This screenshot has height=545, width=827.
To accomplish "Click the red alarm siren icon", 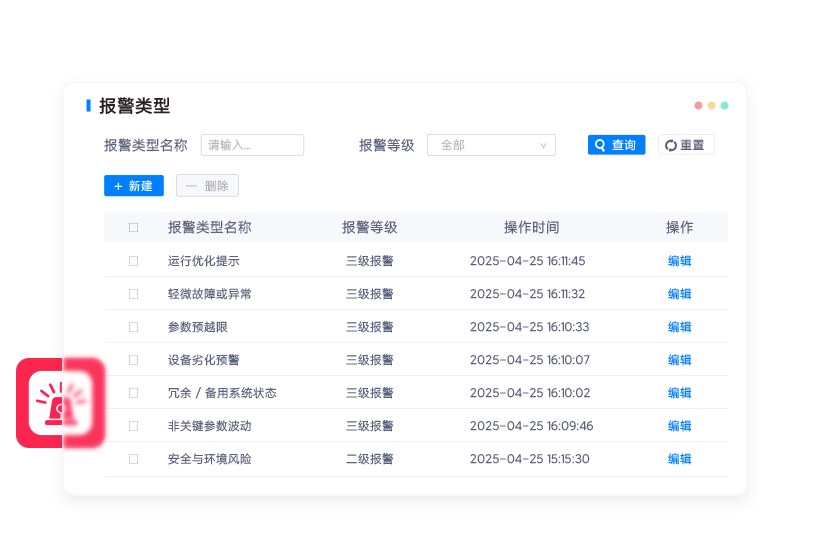I will [x=60, y=403].
